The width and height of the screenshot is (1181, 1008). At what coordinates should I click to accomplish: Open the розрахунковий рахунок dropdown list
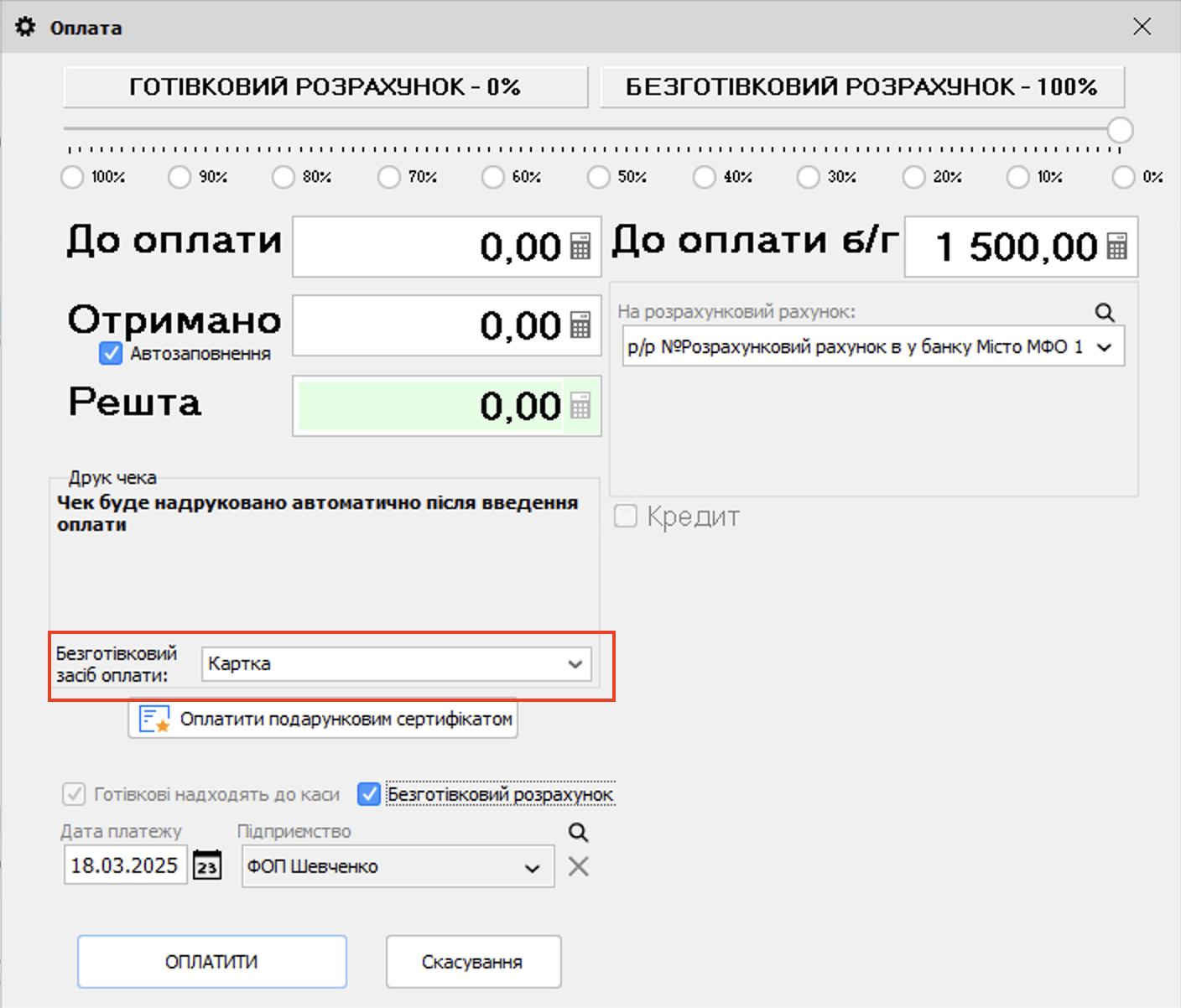tap(1105, 347)
